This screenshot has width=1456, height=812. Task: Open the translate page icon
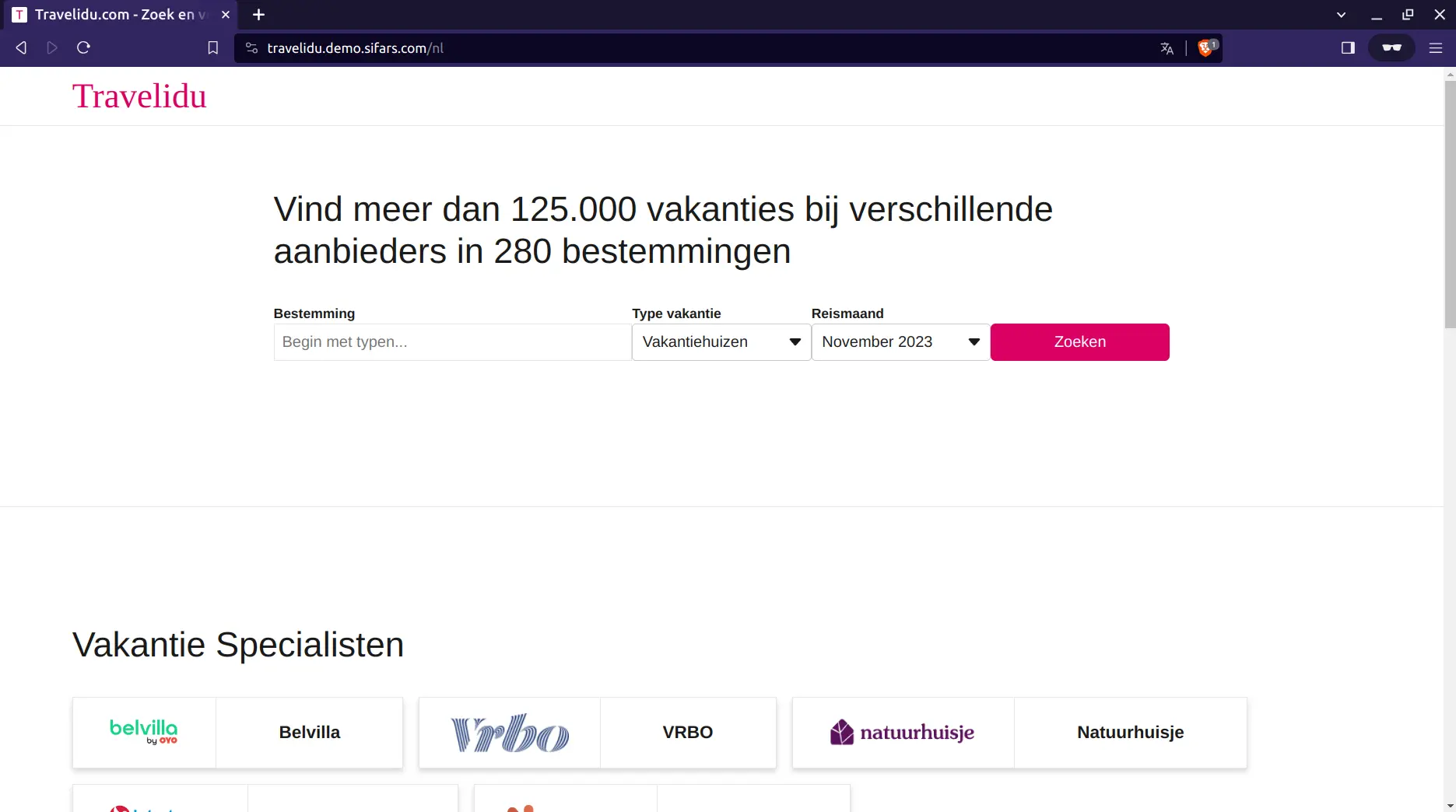click(x=1167, y=48)
